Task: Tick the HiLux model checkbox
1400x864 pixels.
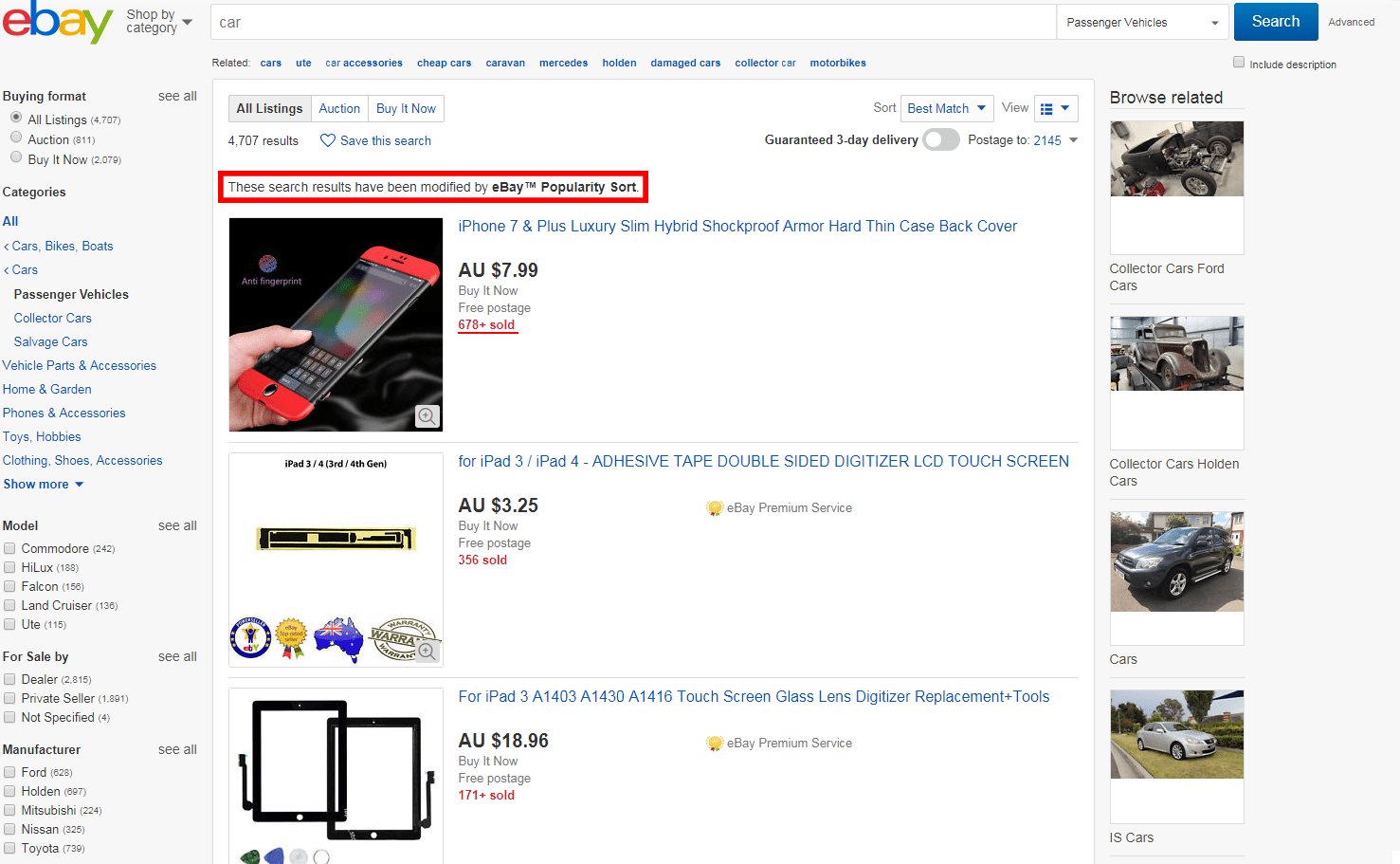Action: pyautogui.click(x=9, y=567)
